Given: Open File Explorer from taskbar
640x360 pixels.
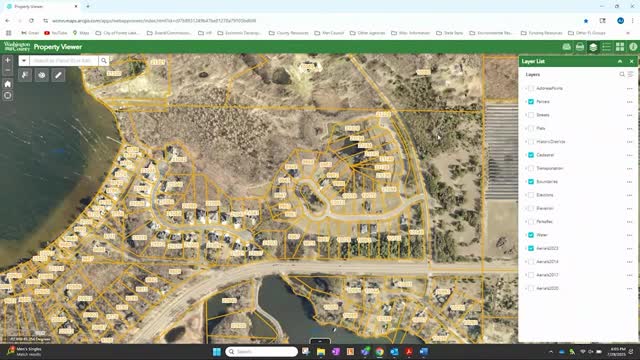Looking at the screenshot, I should [x=321, y=352].
